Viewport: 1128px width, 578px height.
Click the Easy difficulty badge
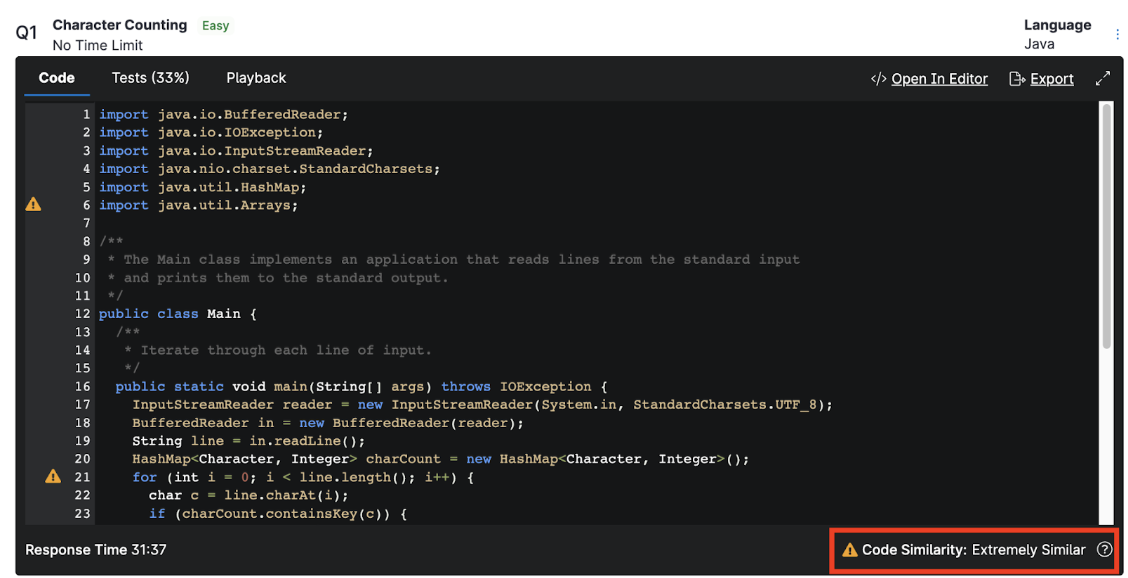pyautogui.click(x=215, y=26)
